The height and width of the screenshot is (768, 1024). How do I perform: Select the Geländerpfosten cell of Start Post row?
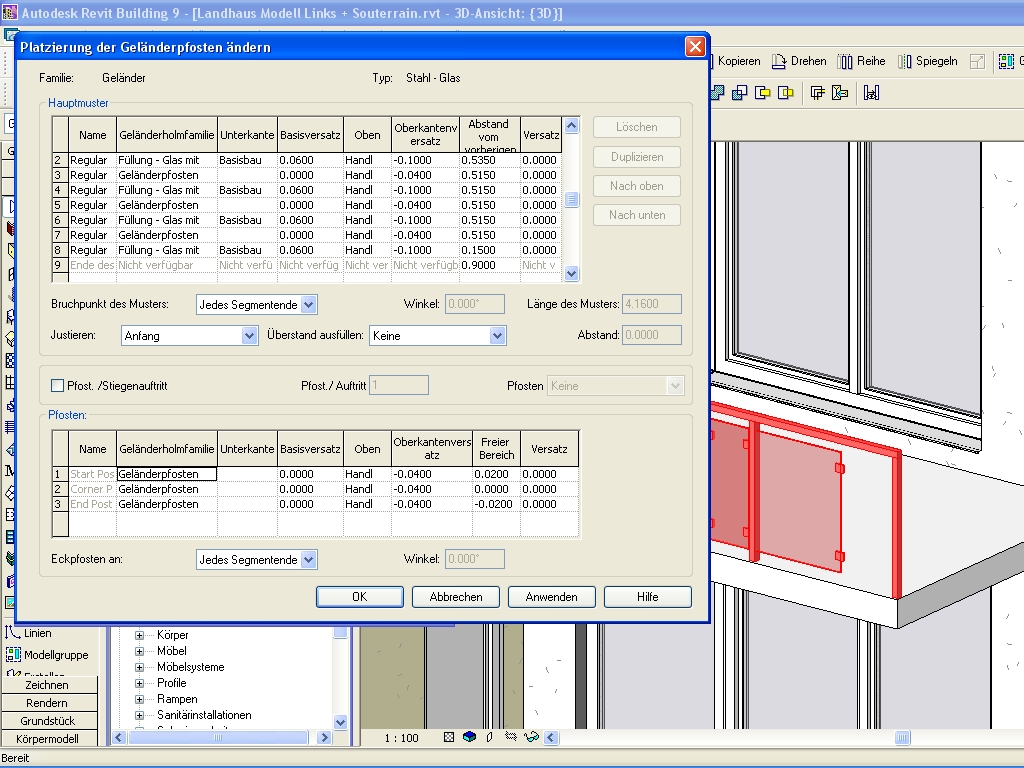click(x=167, y=474)
